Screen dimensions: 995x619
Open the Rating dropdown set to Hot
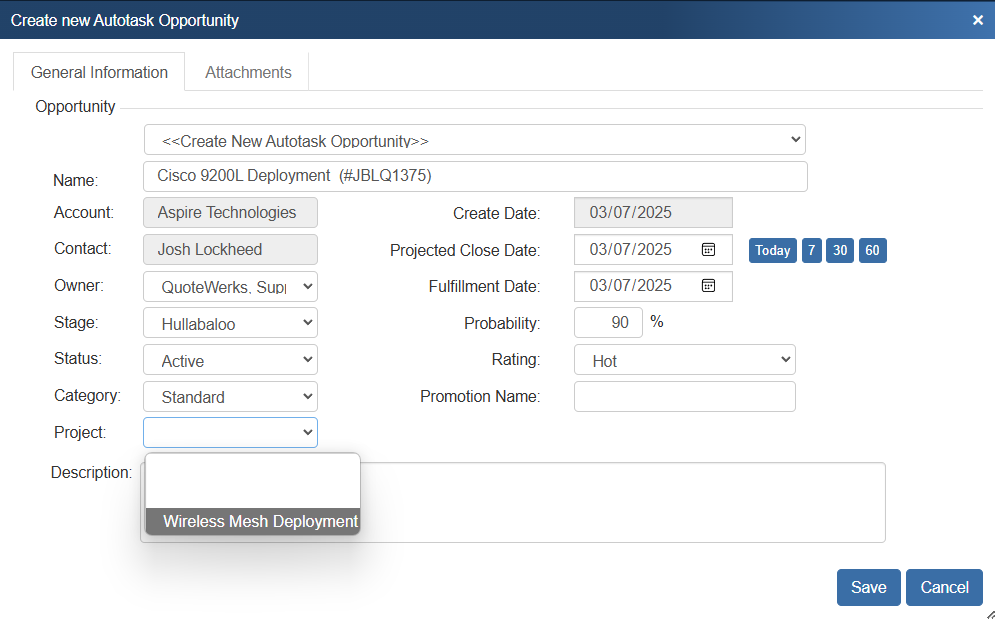click(x=684, y=360)
